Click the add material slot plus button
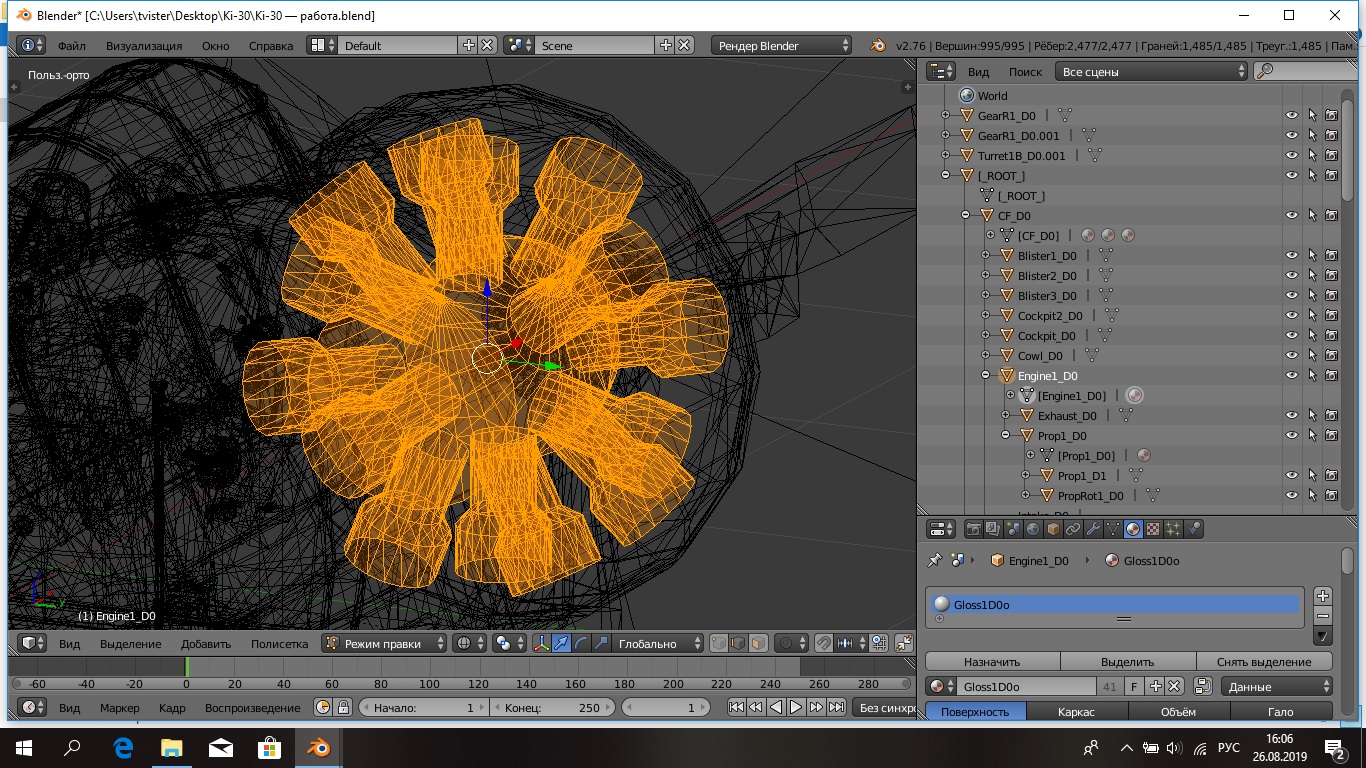1366x768 pixels. [x=1323, y=596]
